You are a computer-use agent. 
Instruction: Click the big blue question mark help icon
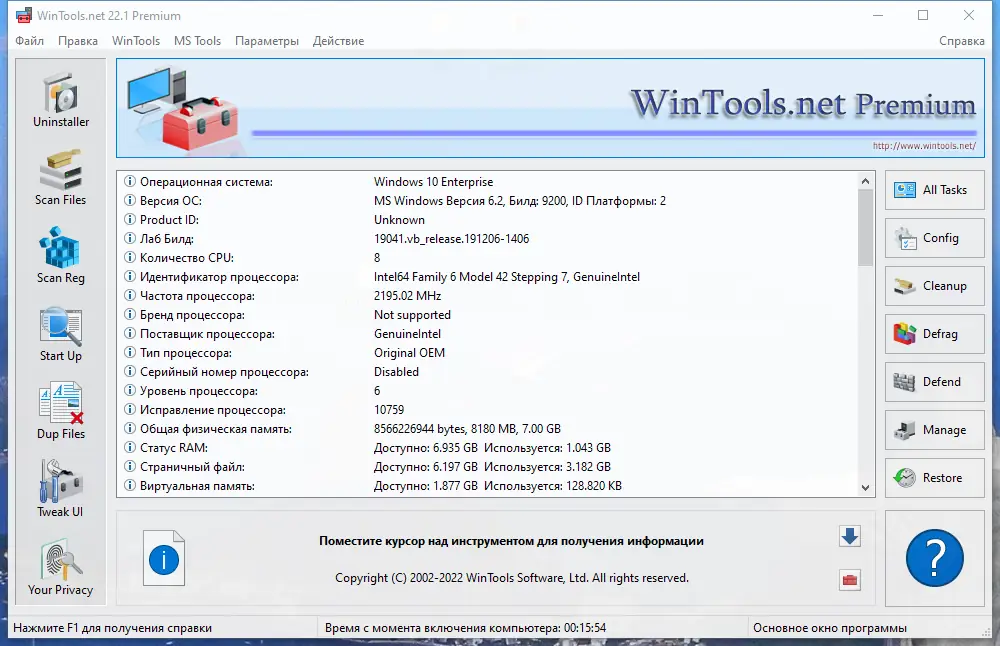934,558
